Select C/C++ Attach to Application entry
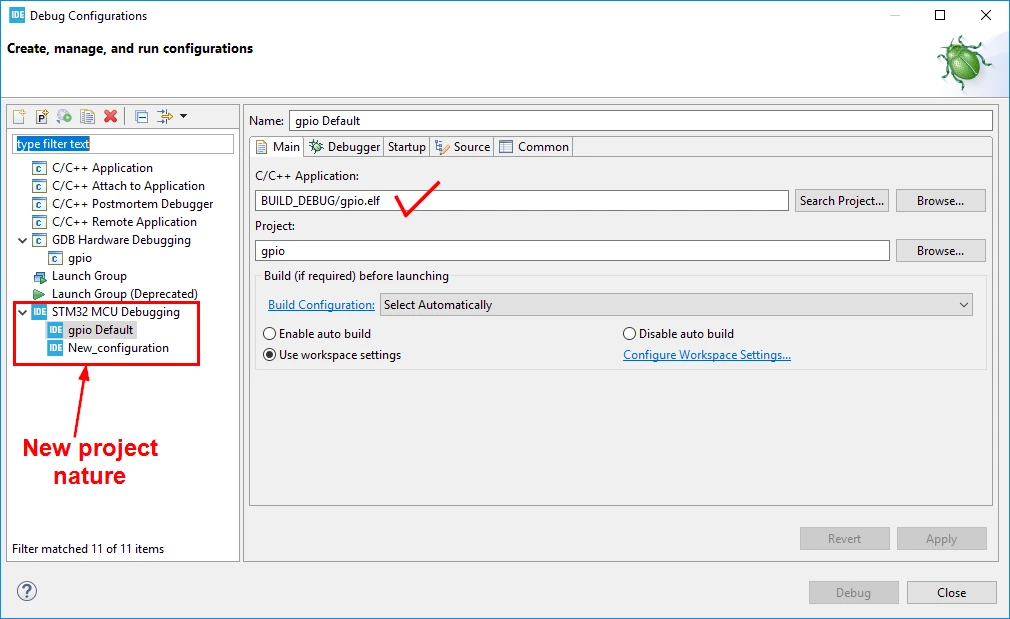The image size is (1010, 619). coord(128,186)
